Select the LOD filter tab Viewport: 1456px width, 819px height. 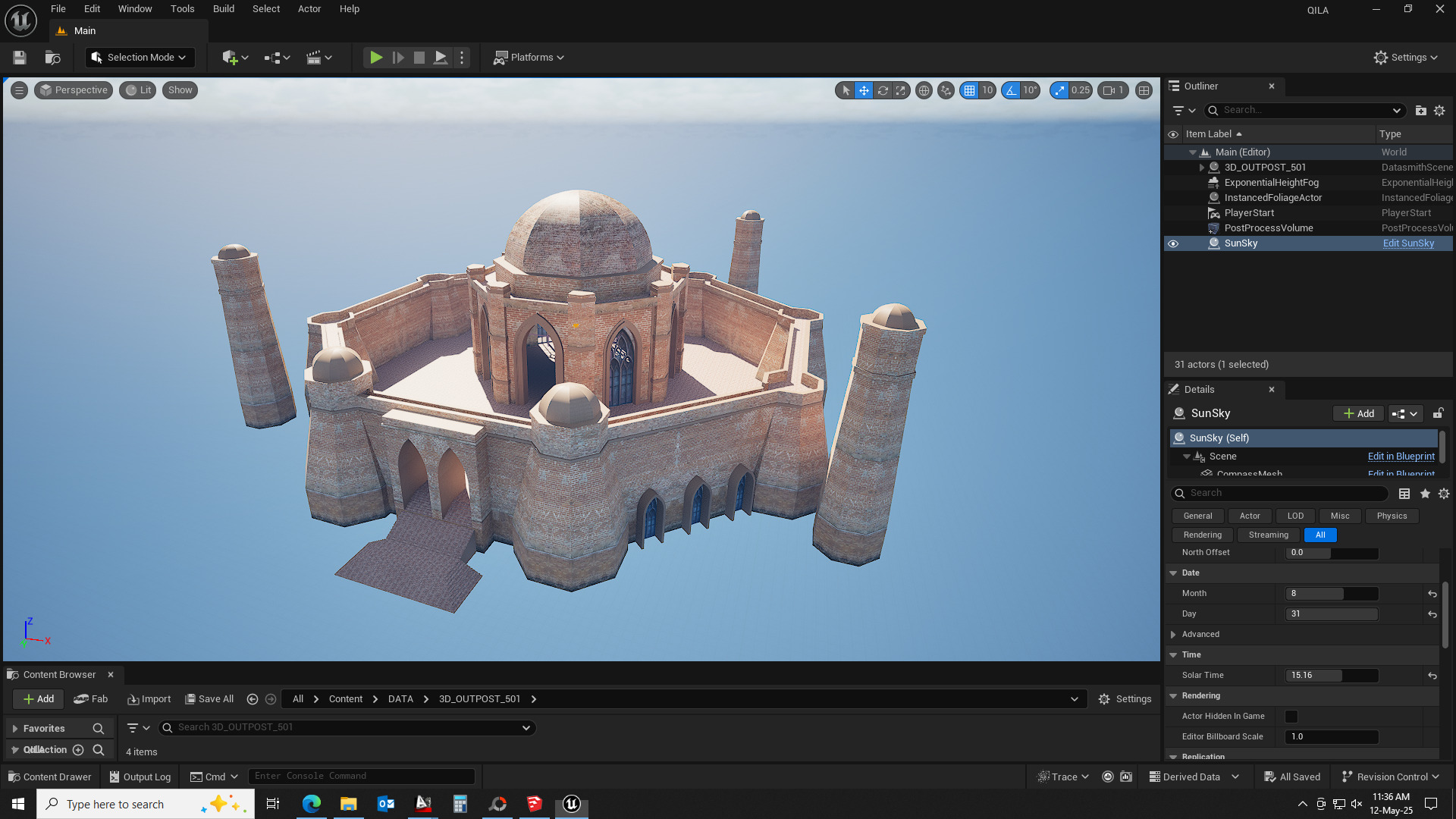1295,516
